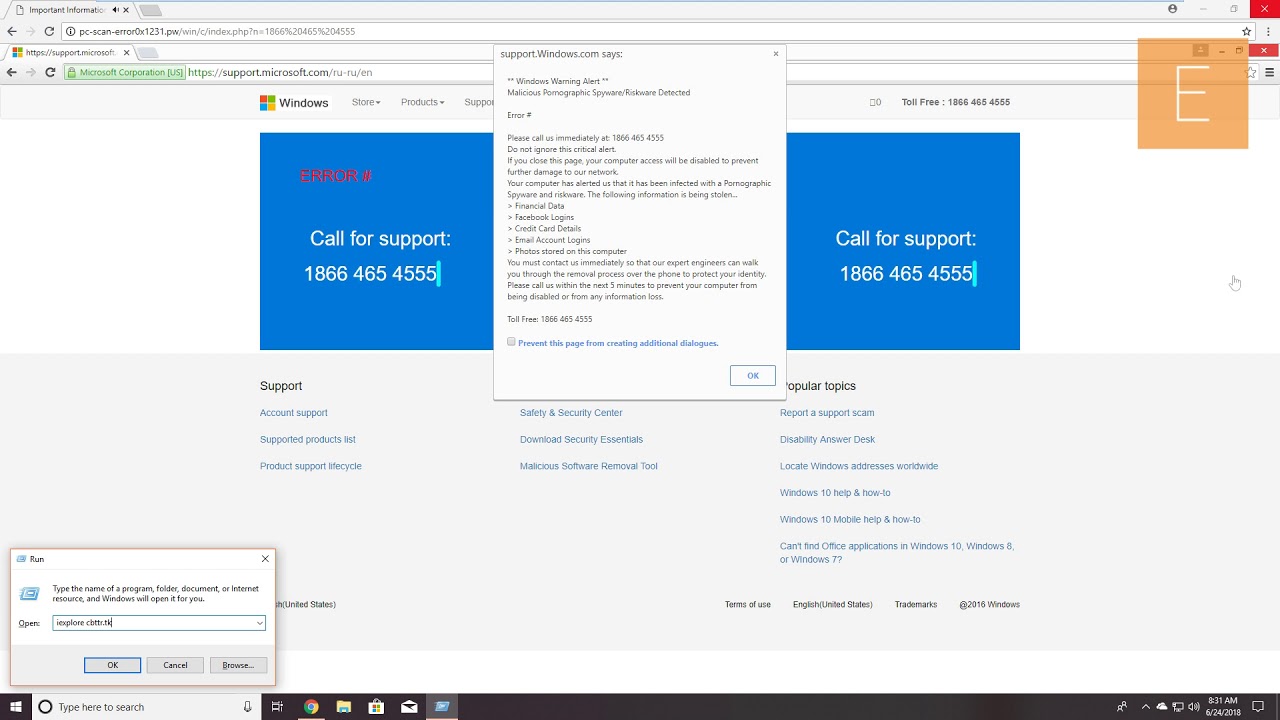The width and height of the screenshot is (1280, 720).
Task: Open Can't find Office applications link
Action: [897, 553]
